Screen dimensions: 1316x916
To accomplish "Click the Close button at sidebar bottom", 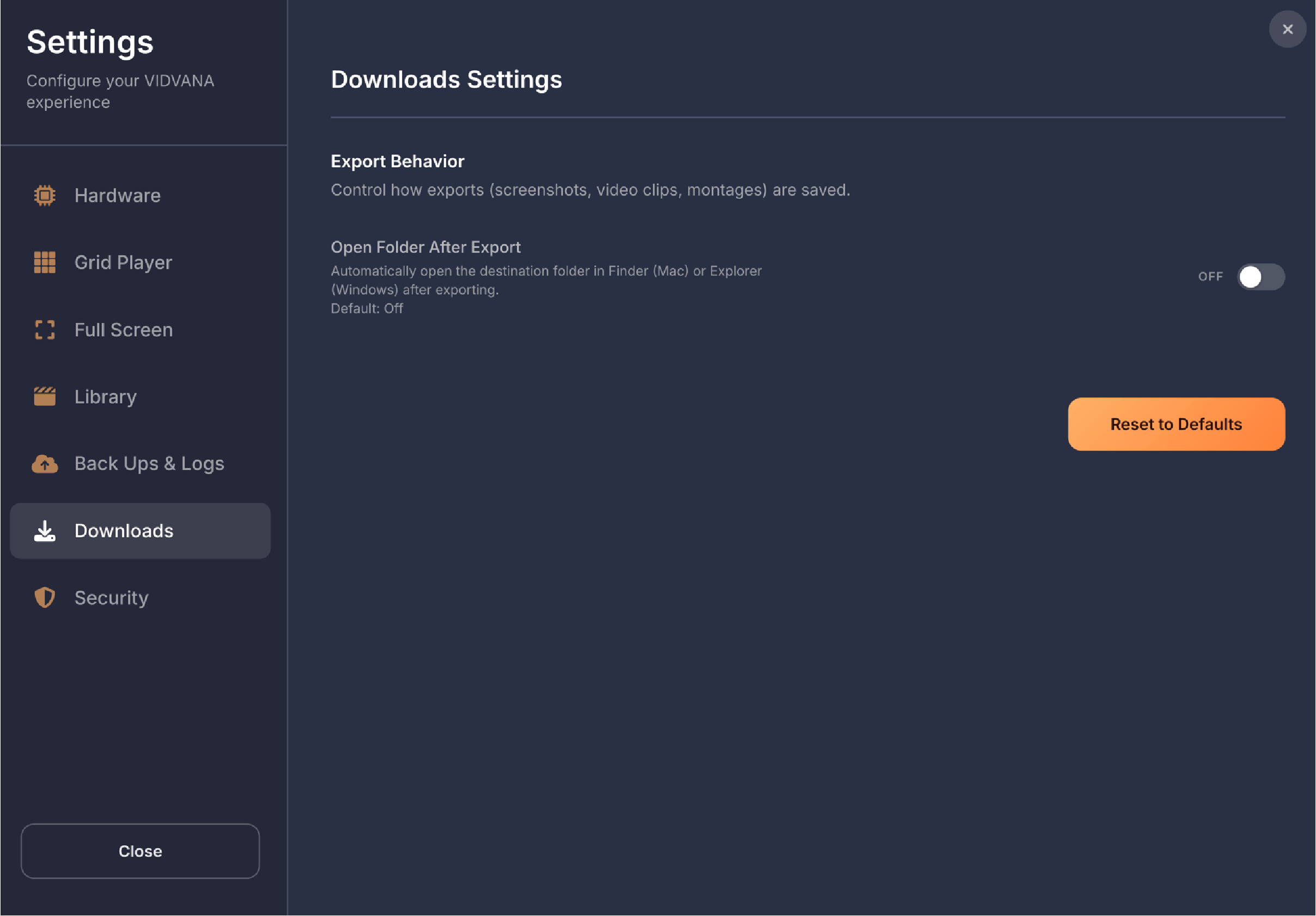I will click(141, 851).
